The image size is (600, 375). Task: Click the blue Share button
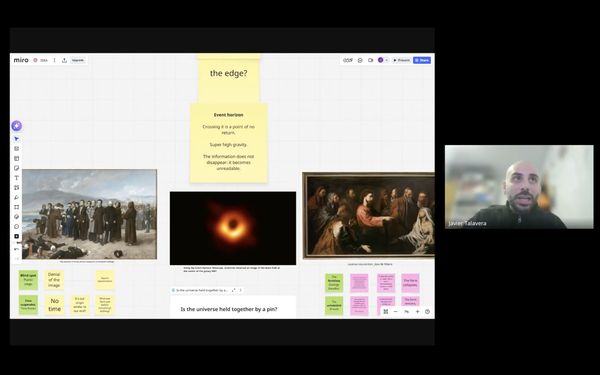pyautogui.click(x=422, y=60)
